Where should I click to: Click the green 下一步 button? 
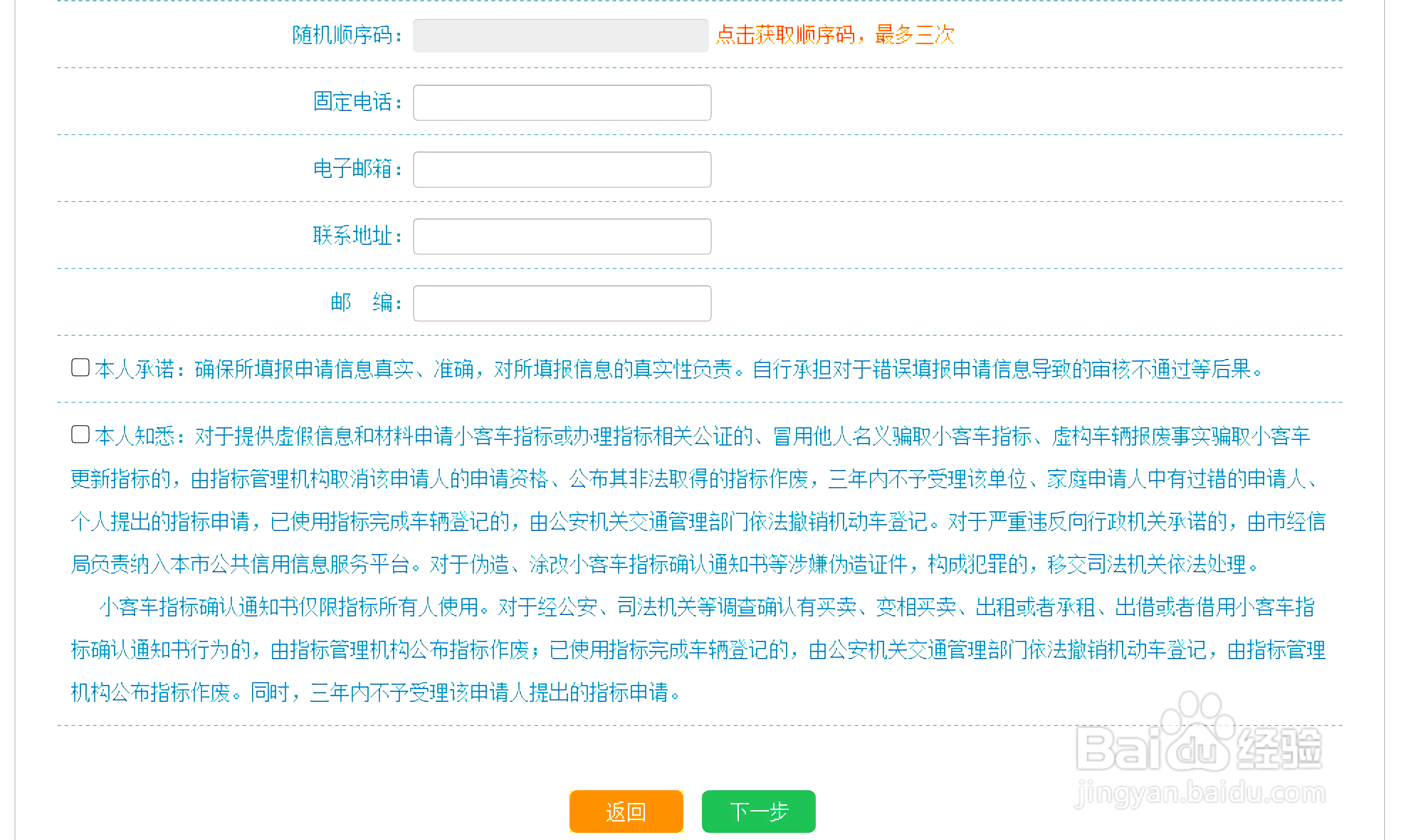[759, 811]
